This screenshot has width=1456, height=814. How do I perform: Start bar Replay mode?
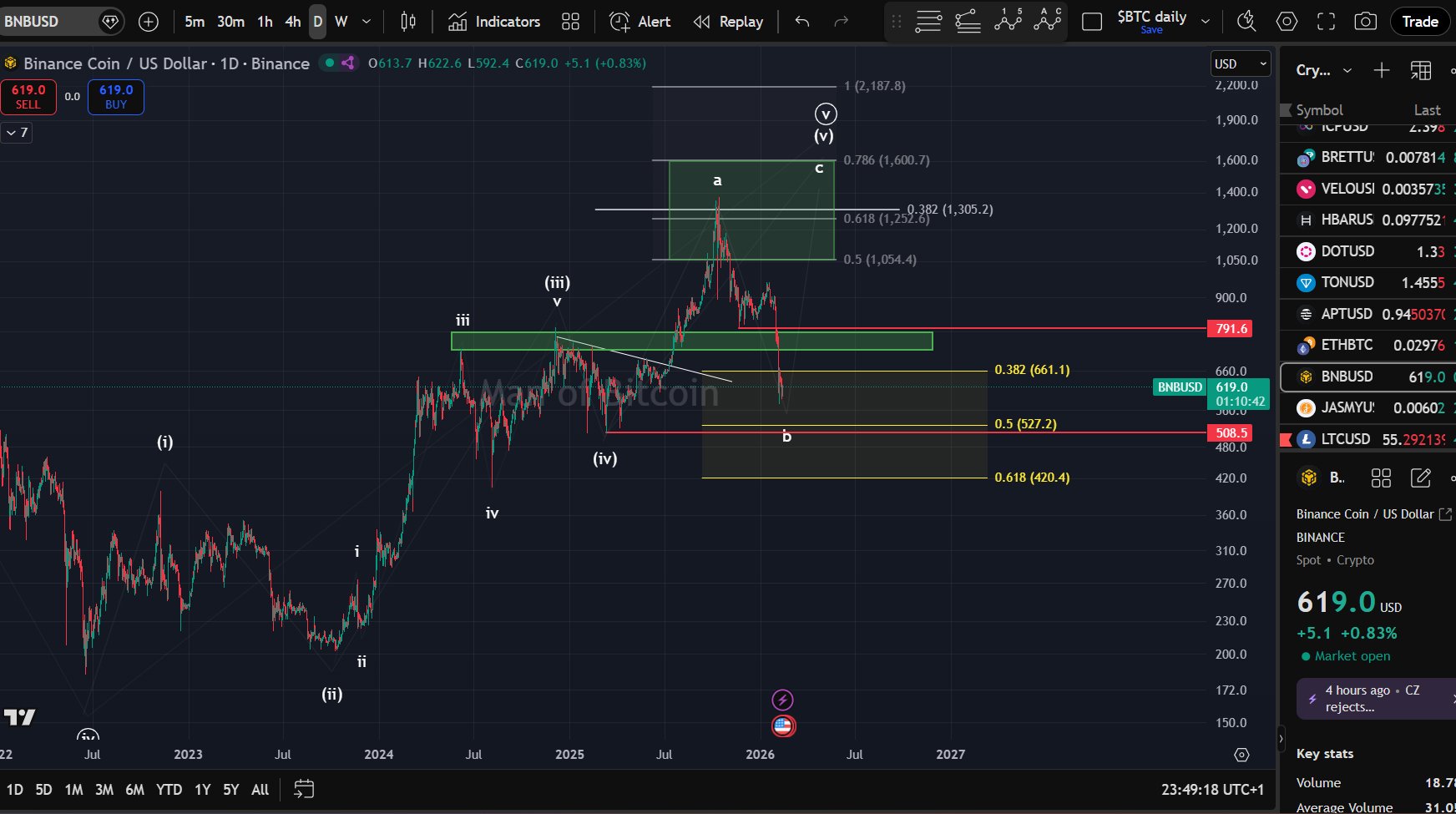click(728, 22)
